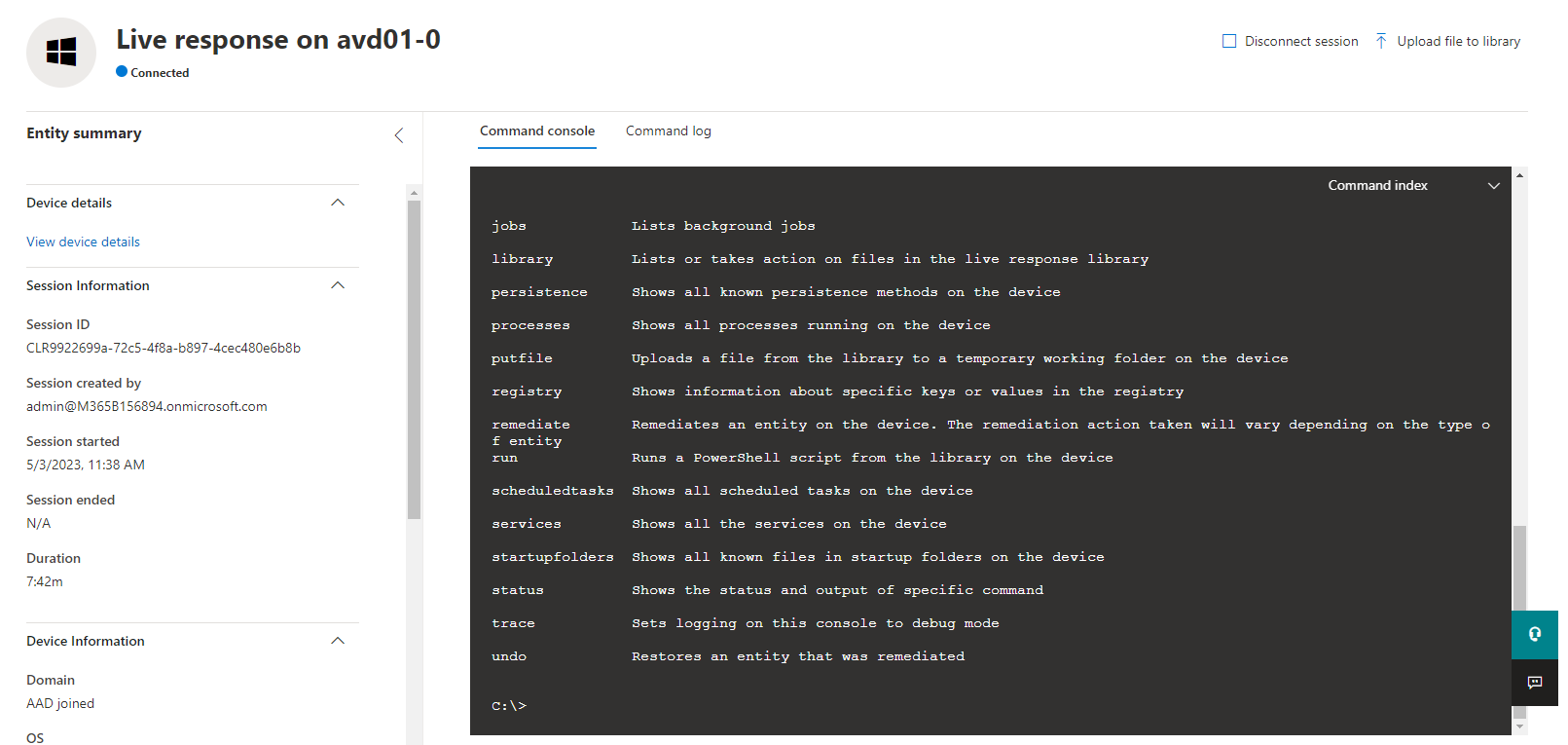1568x745 pixels.
Task: Click the Disconnect session label
Action: coord(1301,41)
